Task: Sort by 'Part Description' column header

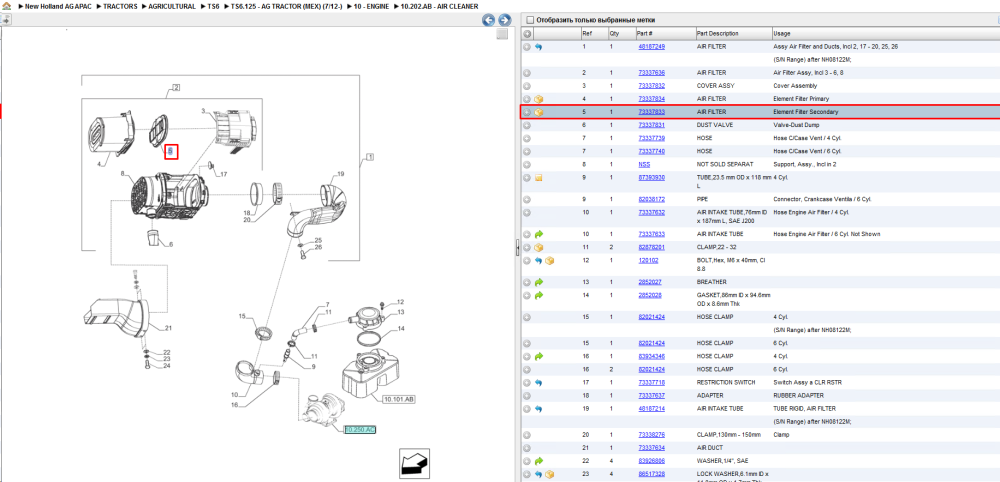Action: tap(717, 33)
